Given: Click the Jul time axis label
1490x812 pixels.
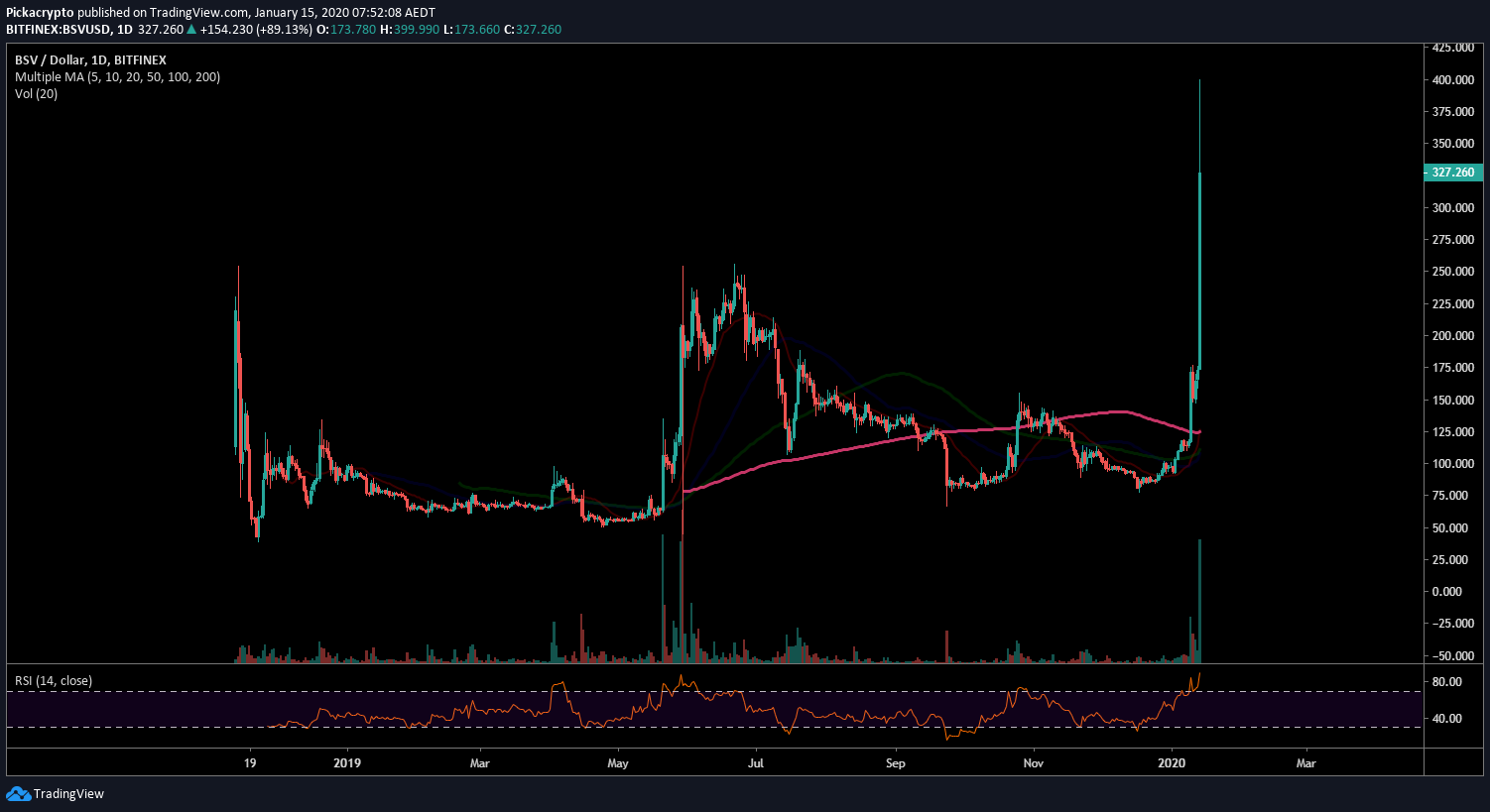Looking at the screenshot, I should [756, 763].
